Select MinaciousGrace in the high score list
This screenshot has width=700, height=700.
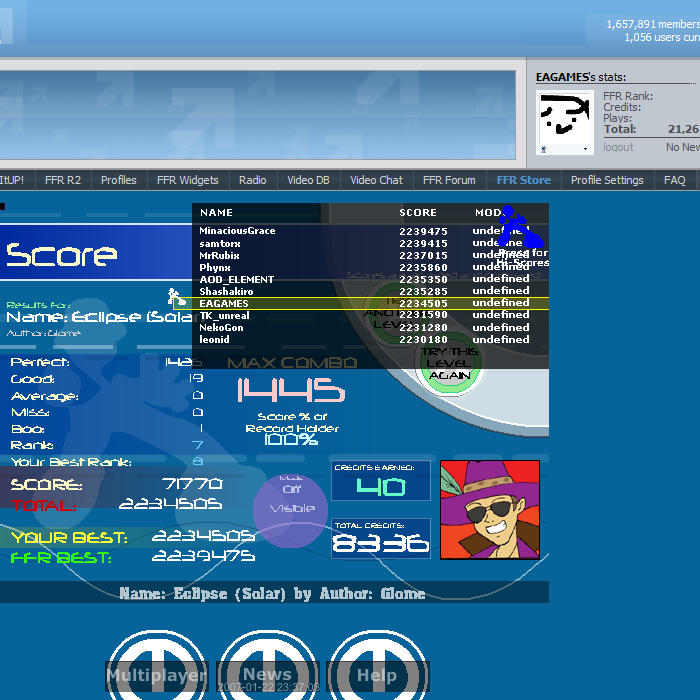[237, 231]
